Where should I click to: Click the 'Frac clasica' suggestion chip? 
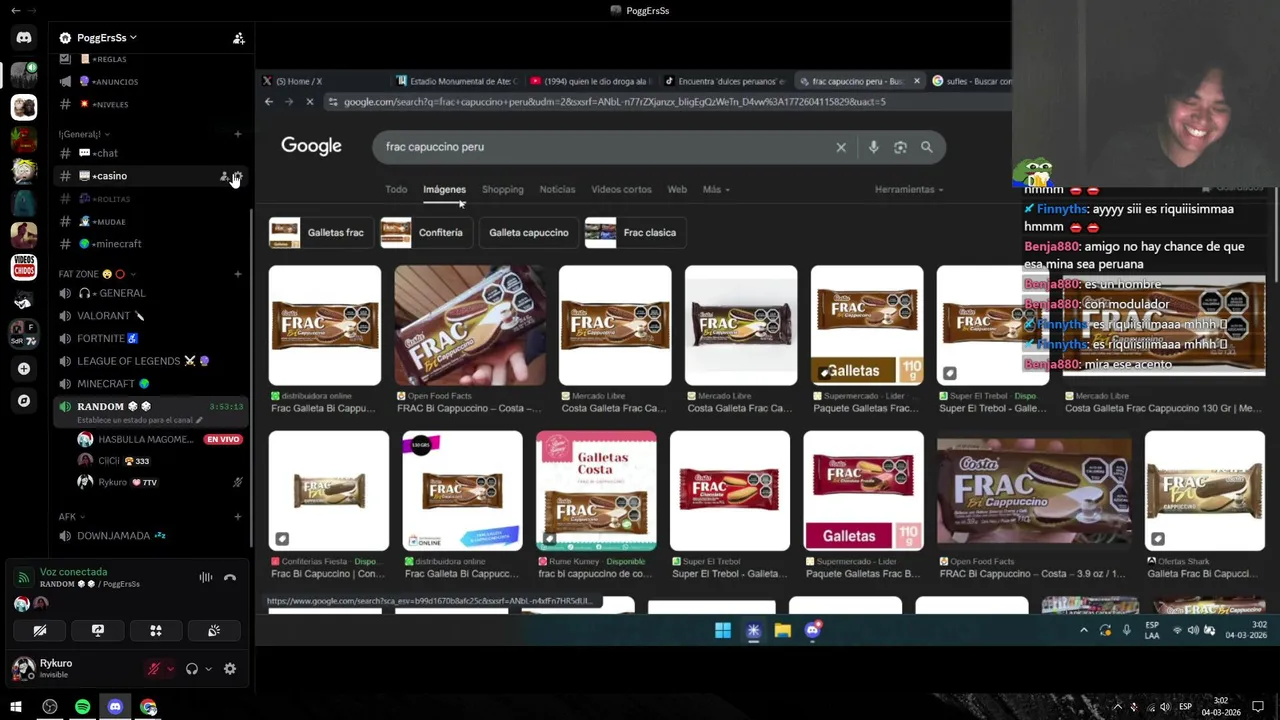[635, 233]
